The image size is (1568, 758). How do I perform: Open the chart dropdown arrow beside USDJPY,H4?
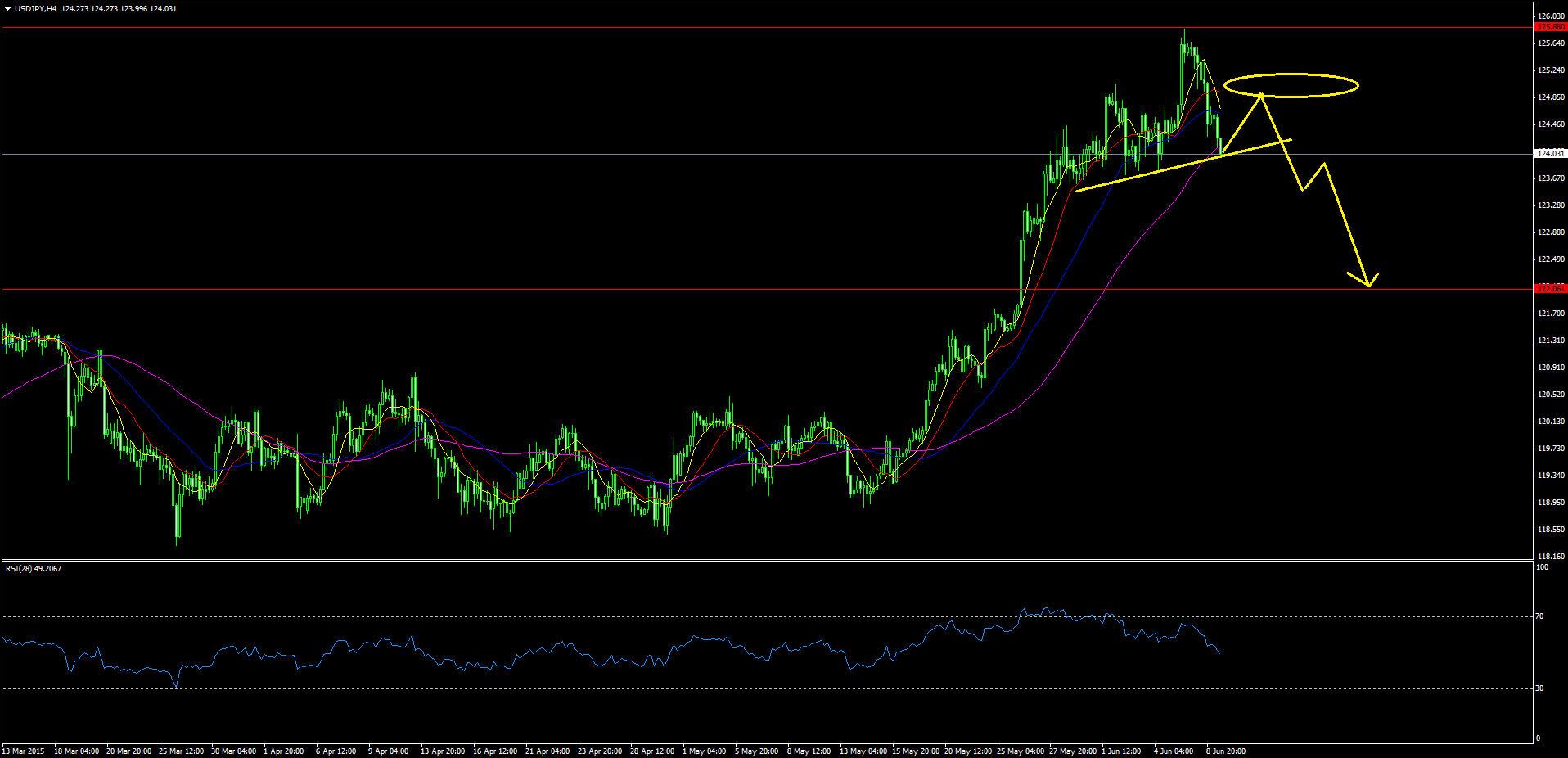tap(7, 9)
